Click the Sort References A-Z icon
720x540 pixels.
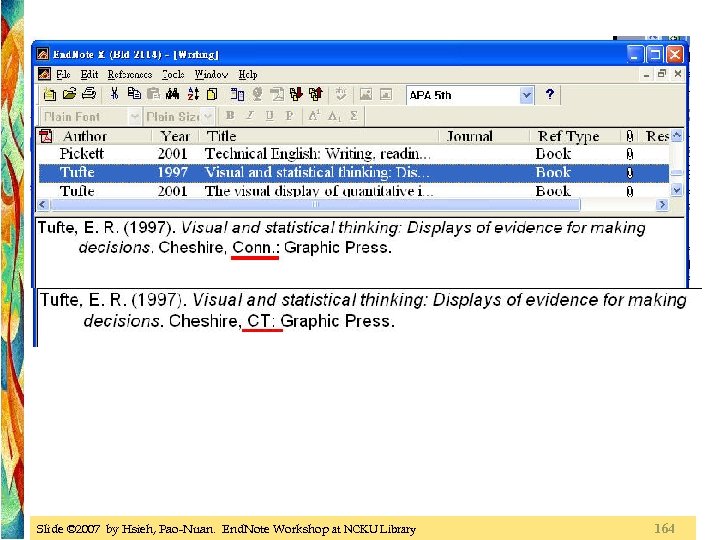[193, 94]
